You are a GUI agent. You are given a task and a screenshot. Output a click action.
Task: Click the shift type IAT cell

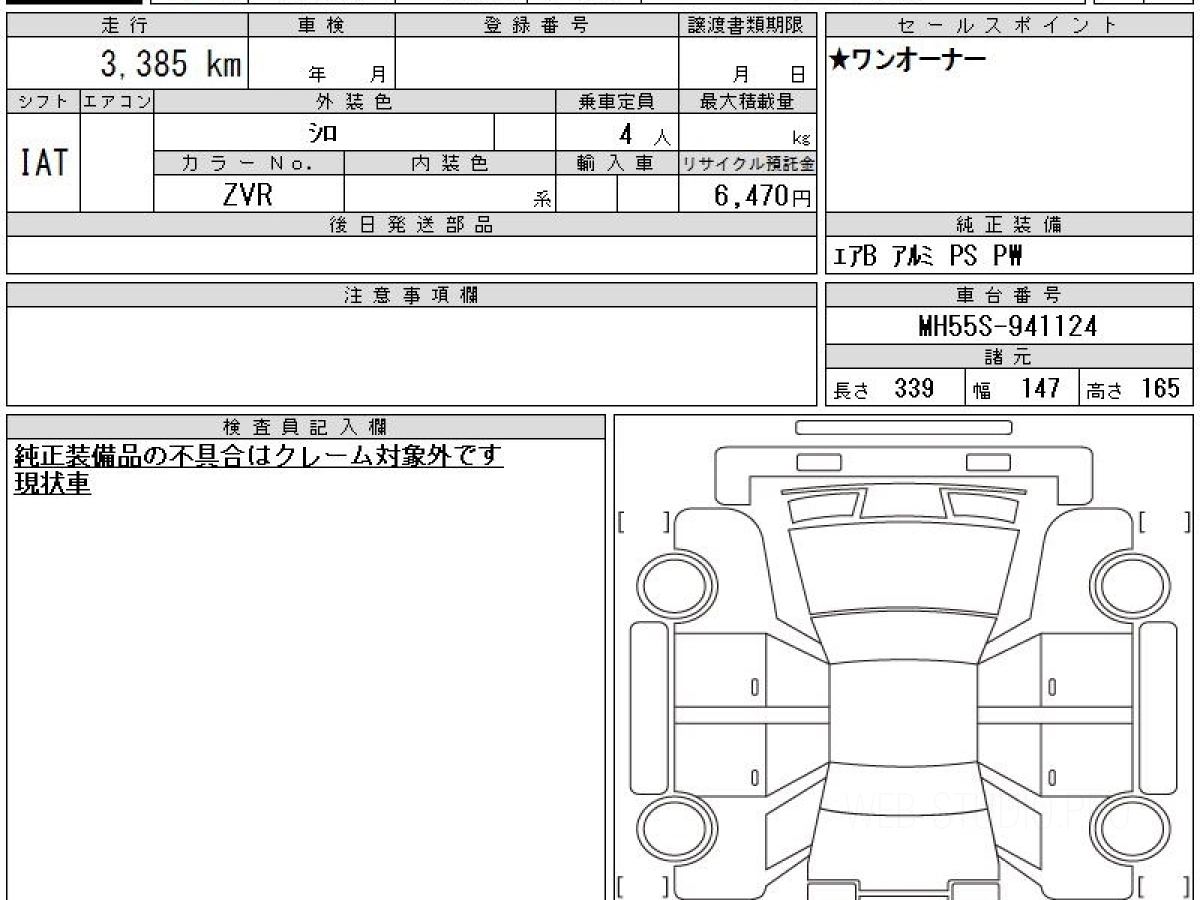click(43, 163)
